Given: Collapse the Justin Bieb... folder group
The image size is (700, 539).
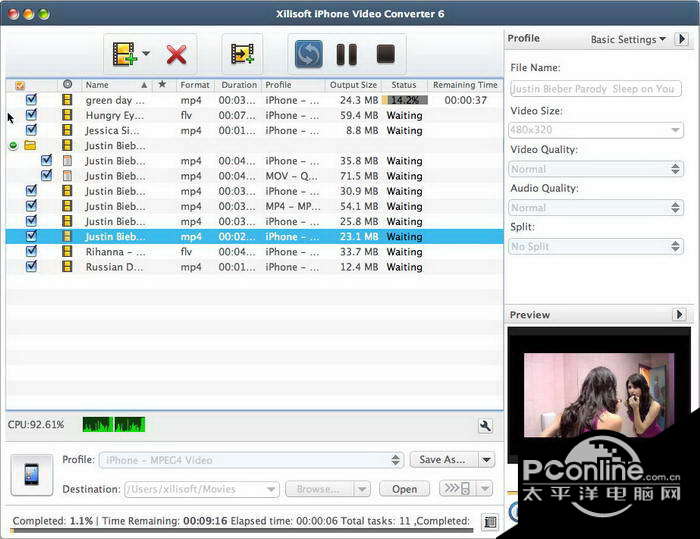Looking at the screenshot, I should [x=13, y=146].
